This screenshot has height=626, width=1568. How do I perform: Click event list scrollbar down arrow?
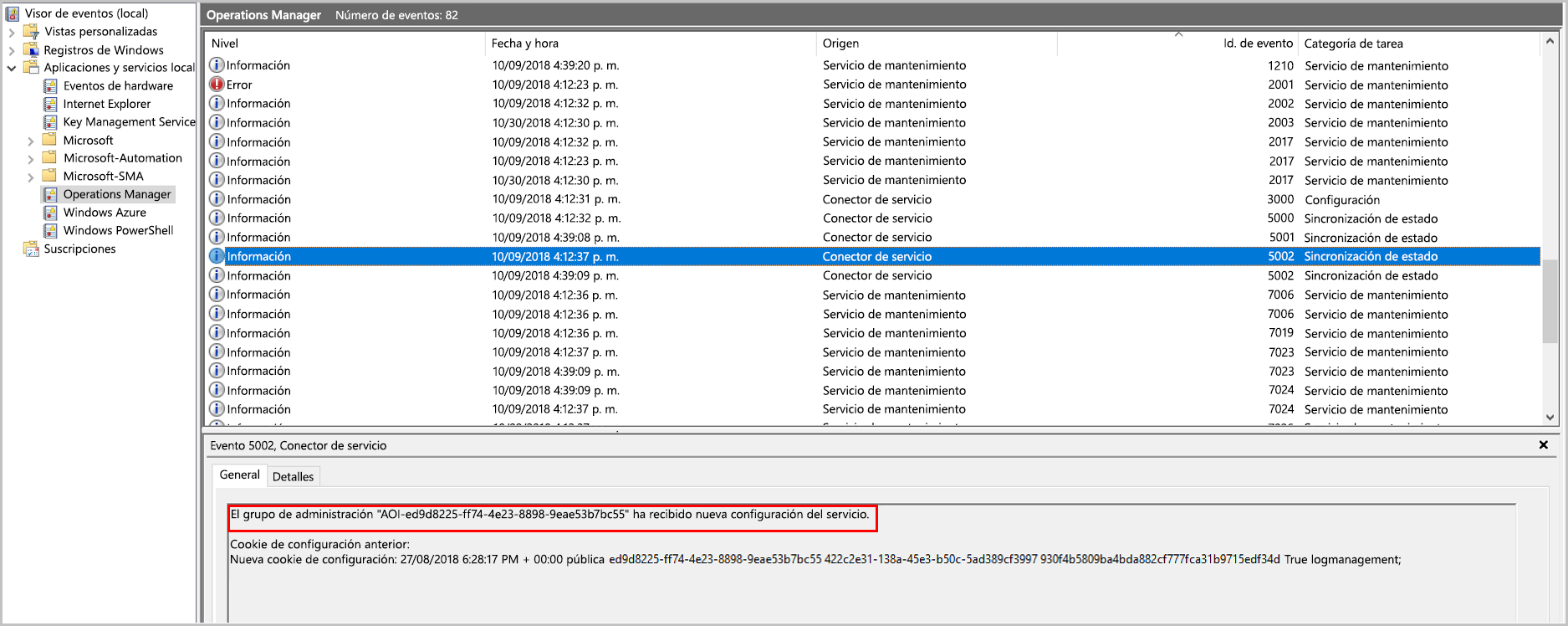click(x=1550, y=417)
